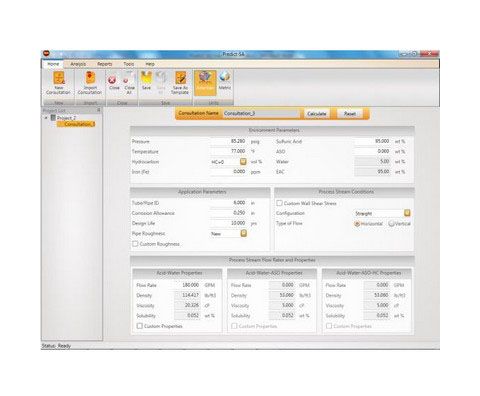Click the Calculate button
Image resolution: width=480 pixels, height=396 pixels.
pos(317,114)
